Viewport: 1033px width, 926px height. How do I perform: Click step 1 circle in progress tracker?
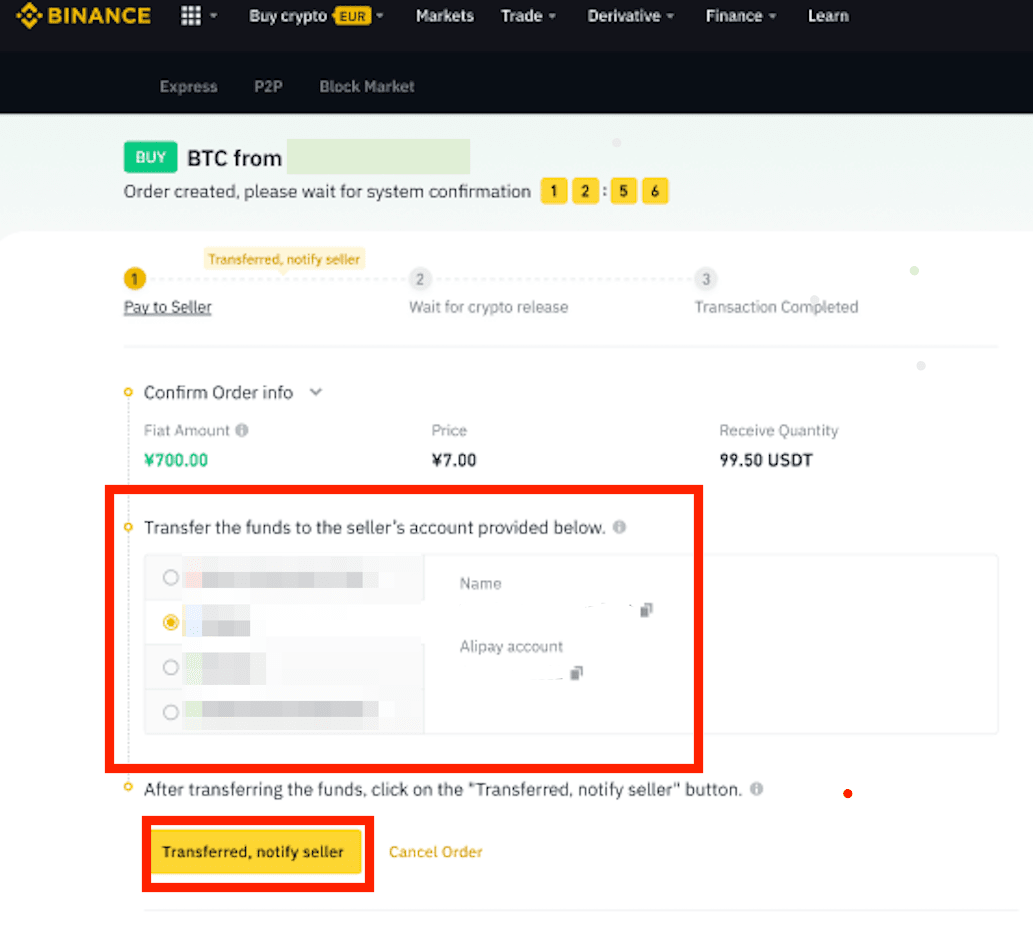pyautogui.click(x=134, y=279)
